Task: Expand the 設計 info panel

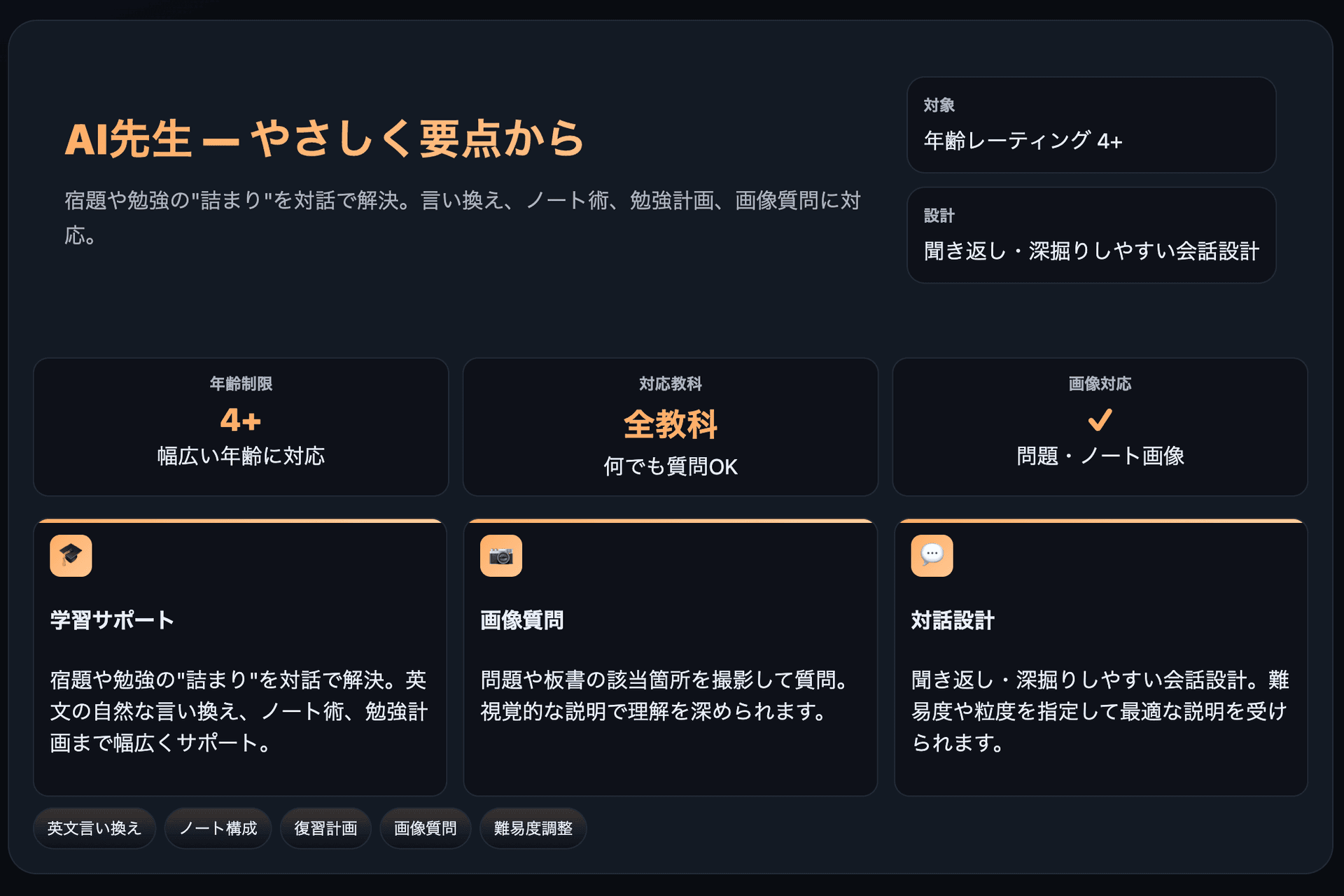Action: 1091,235
